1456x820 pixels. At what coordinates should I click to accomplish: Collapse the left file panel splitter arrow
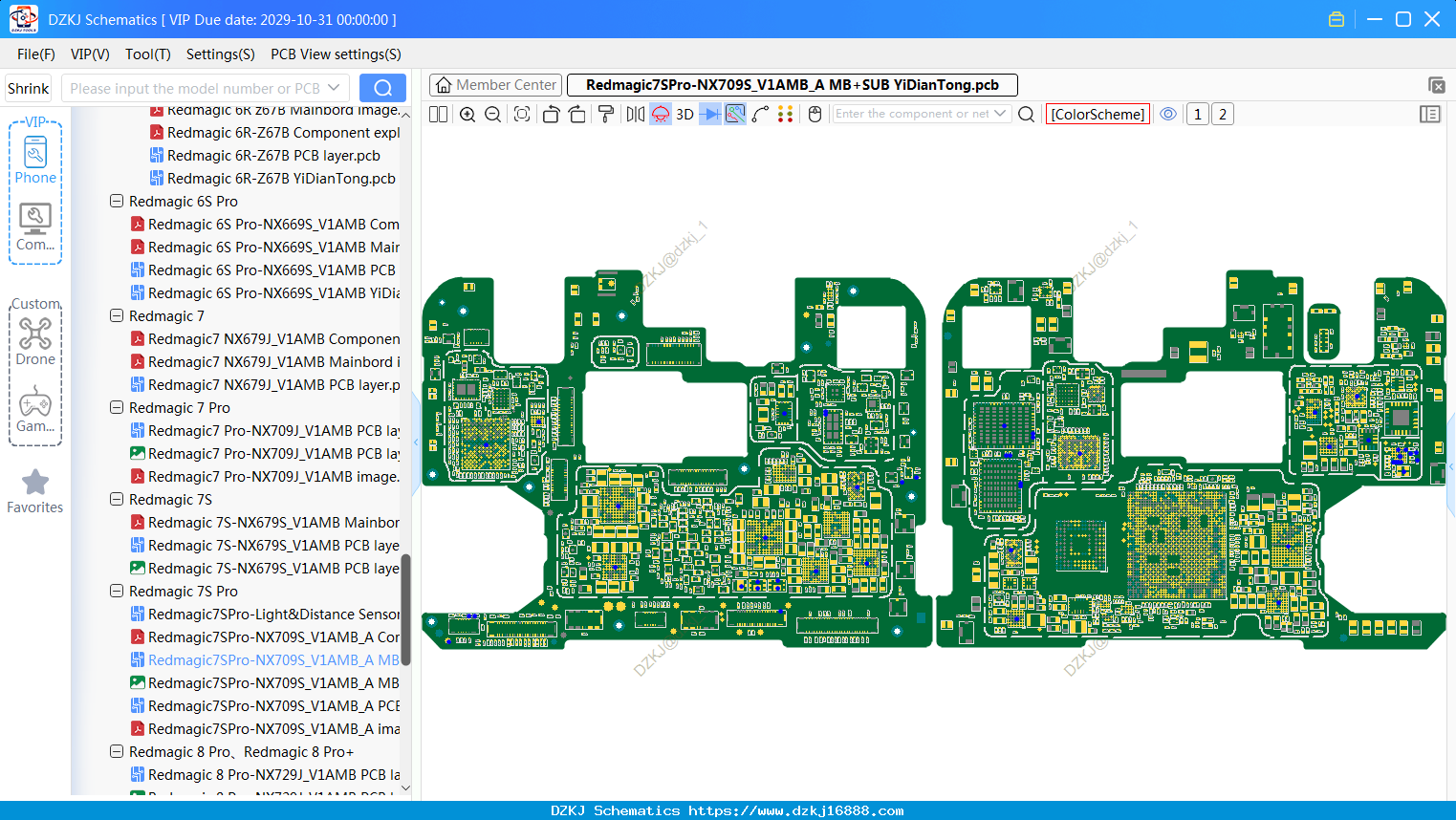point(416,442)
